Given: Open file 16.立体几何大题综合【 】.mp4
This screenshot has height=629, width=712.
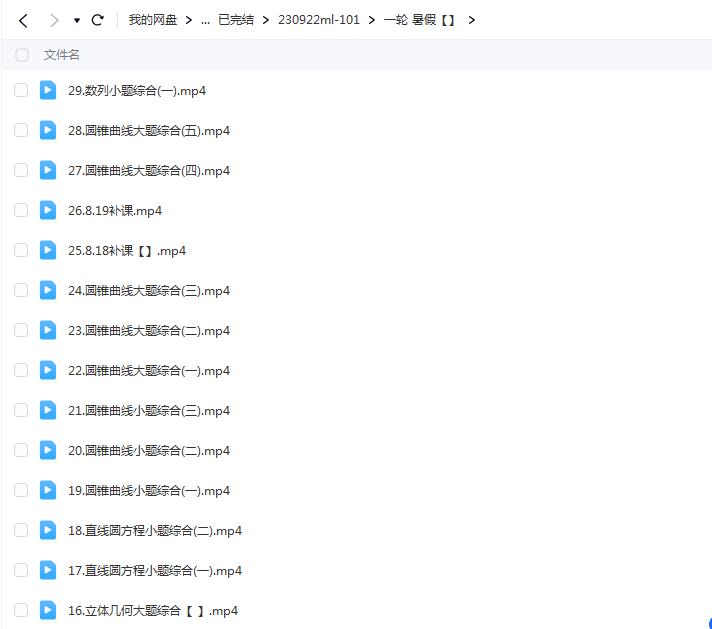Looking at the screenshot, I should [152, 610].
